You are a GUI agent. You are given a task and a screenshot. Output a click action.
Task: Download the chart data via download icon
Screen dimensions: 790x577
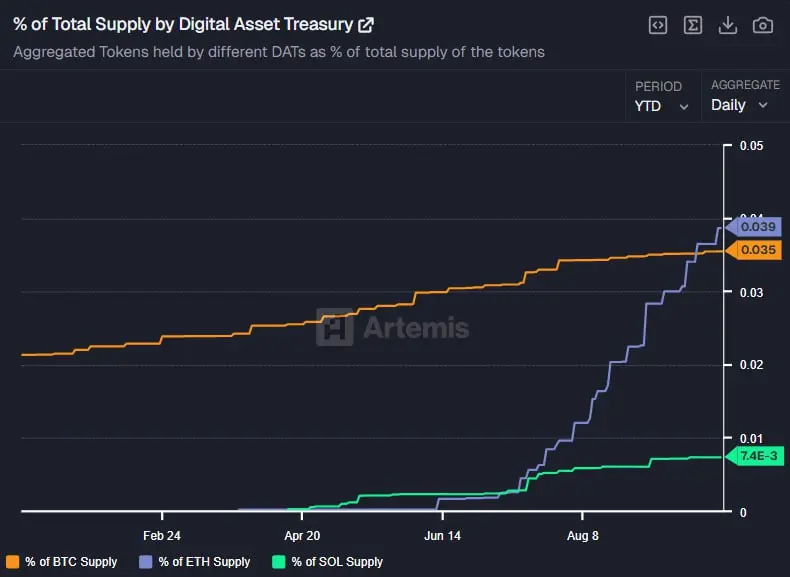[728, 25]
